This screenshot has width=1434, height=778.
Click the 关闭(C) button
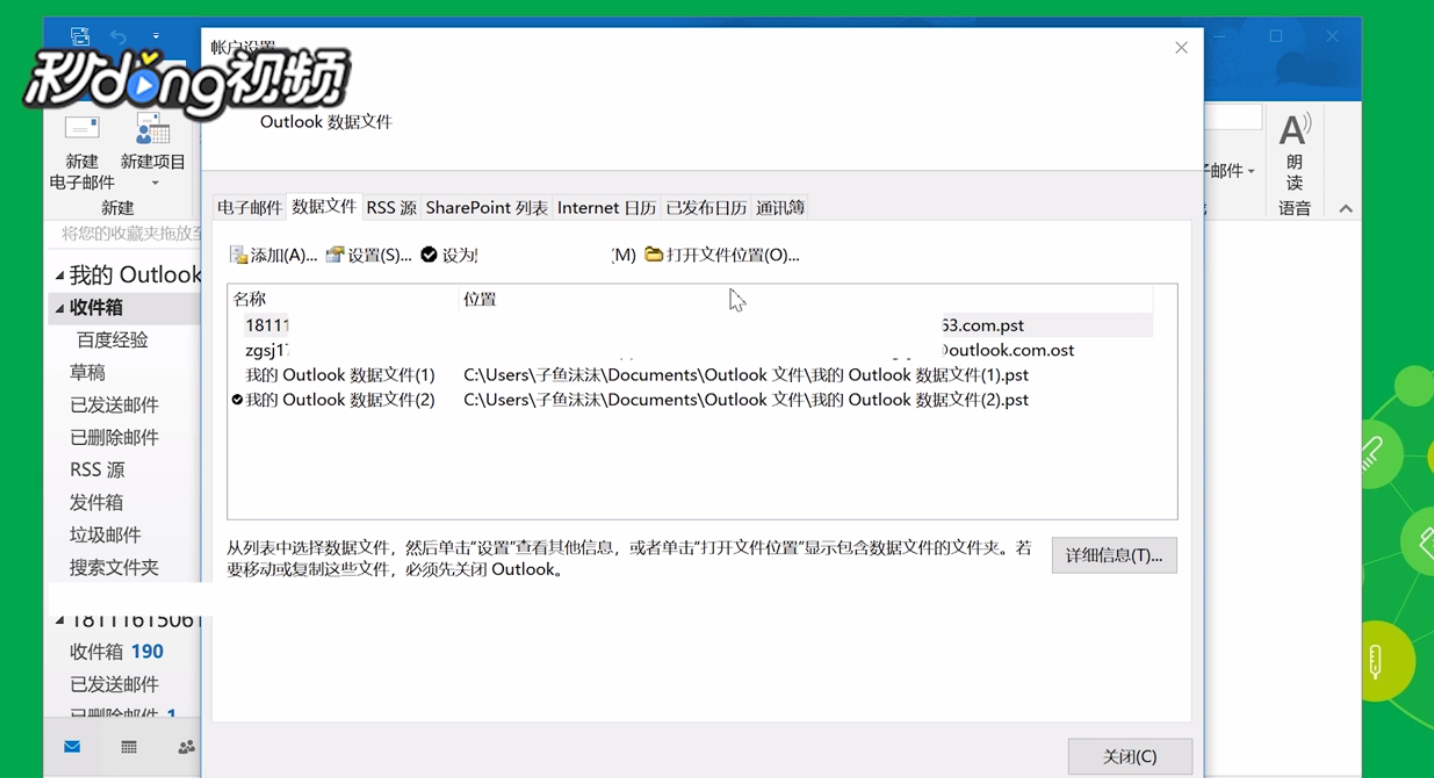coord(1130,756)
